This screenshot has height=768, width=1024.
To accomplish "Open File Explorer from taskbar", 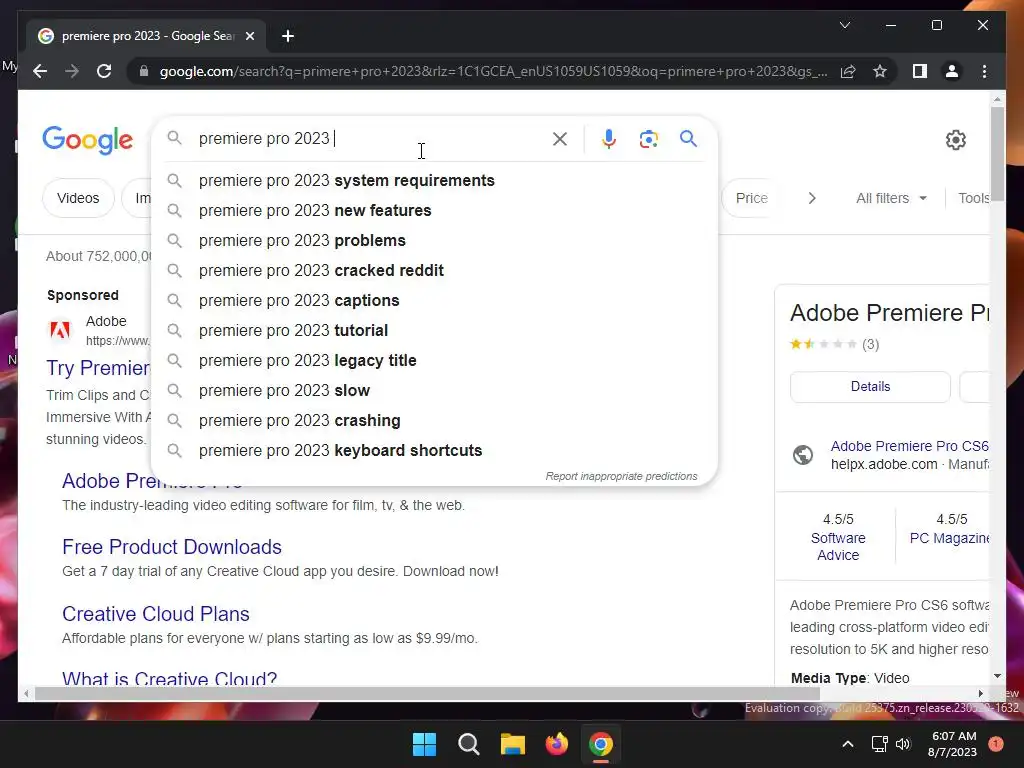I will (513, 744).
